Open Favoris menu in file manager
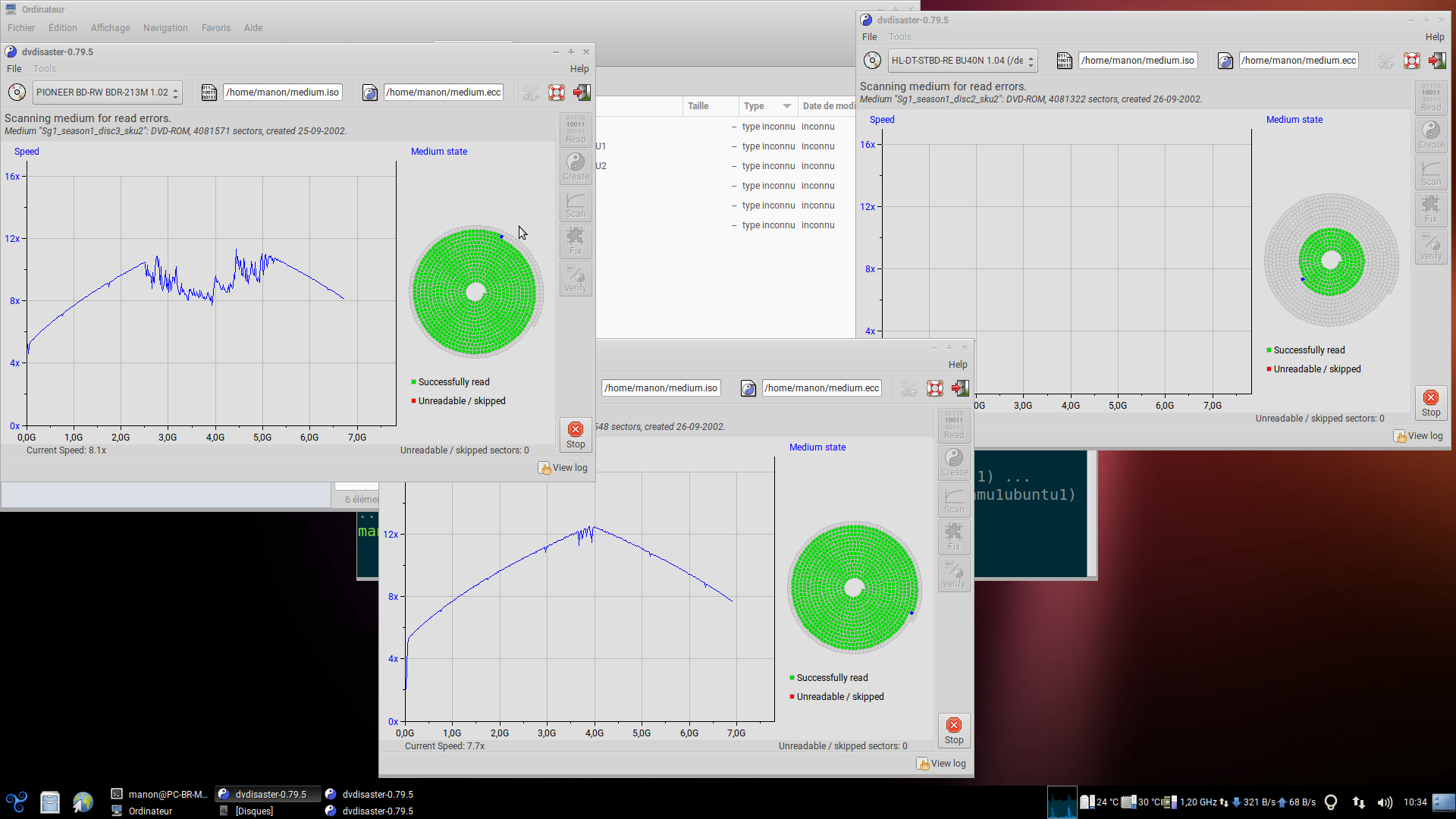 coord(215,28)
